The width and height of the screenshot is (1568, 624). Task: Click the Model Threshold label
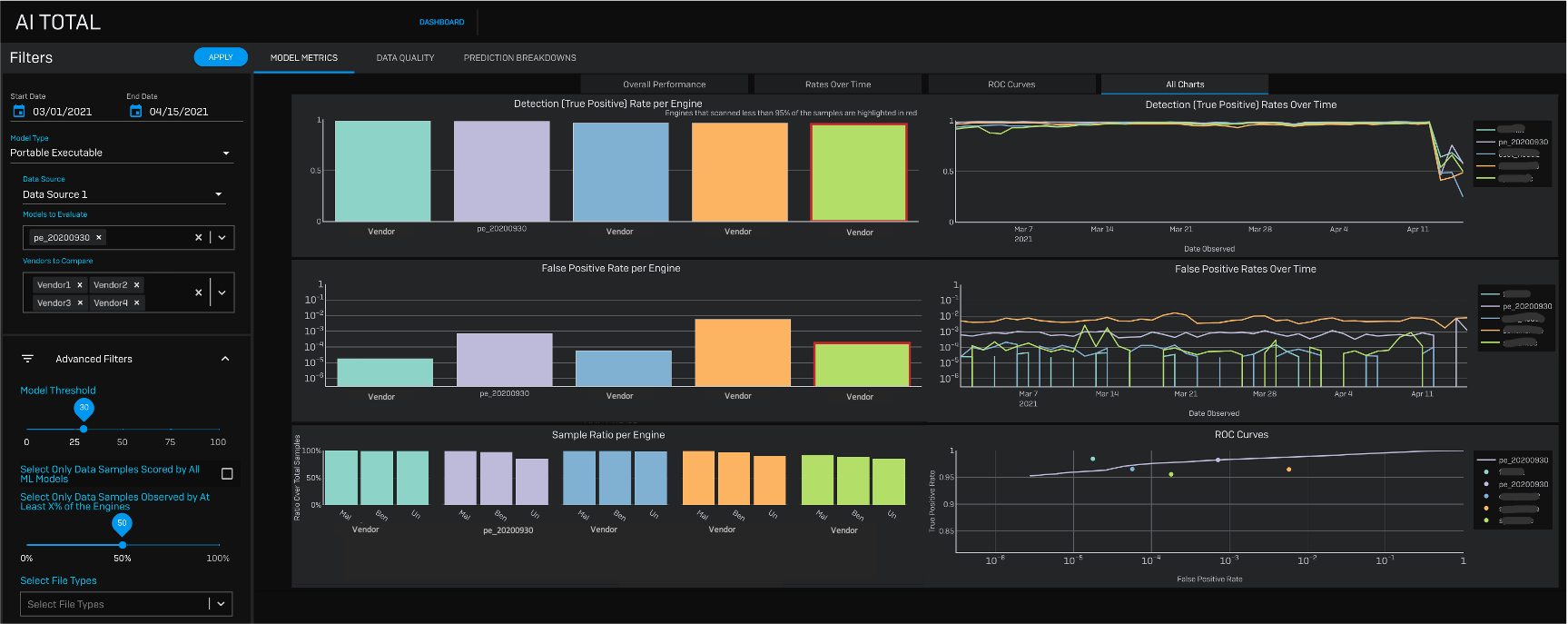click(58, 391)
